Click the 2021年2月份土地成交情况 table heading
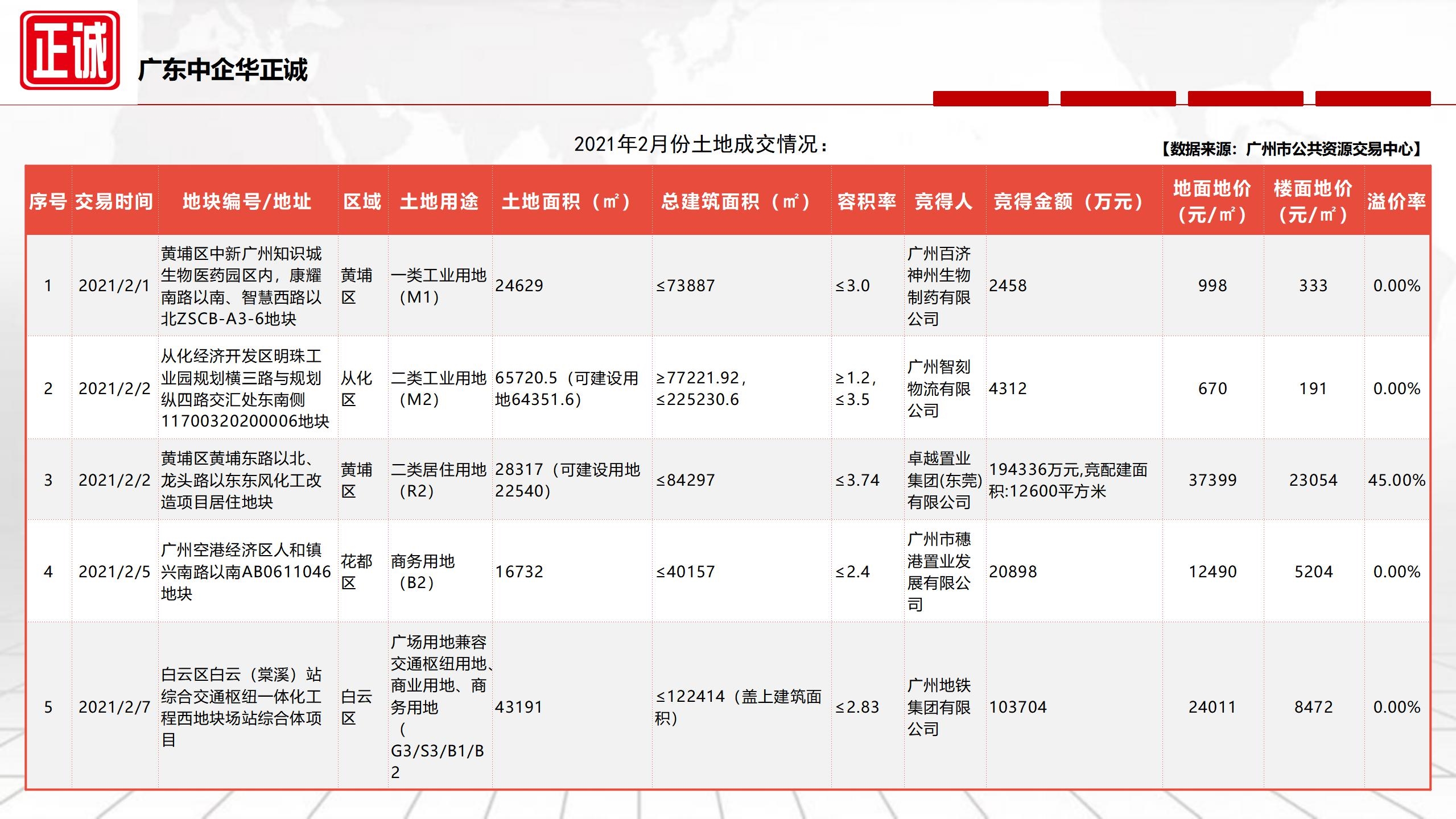Viewport: 1456px width, 819px height. click(700, 144)
